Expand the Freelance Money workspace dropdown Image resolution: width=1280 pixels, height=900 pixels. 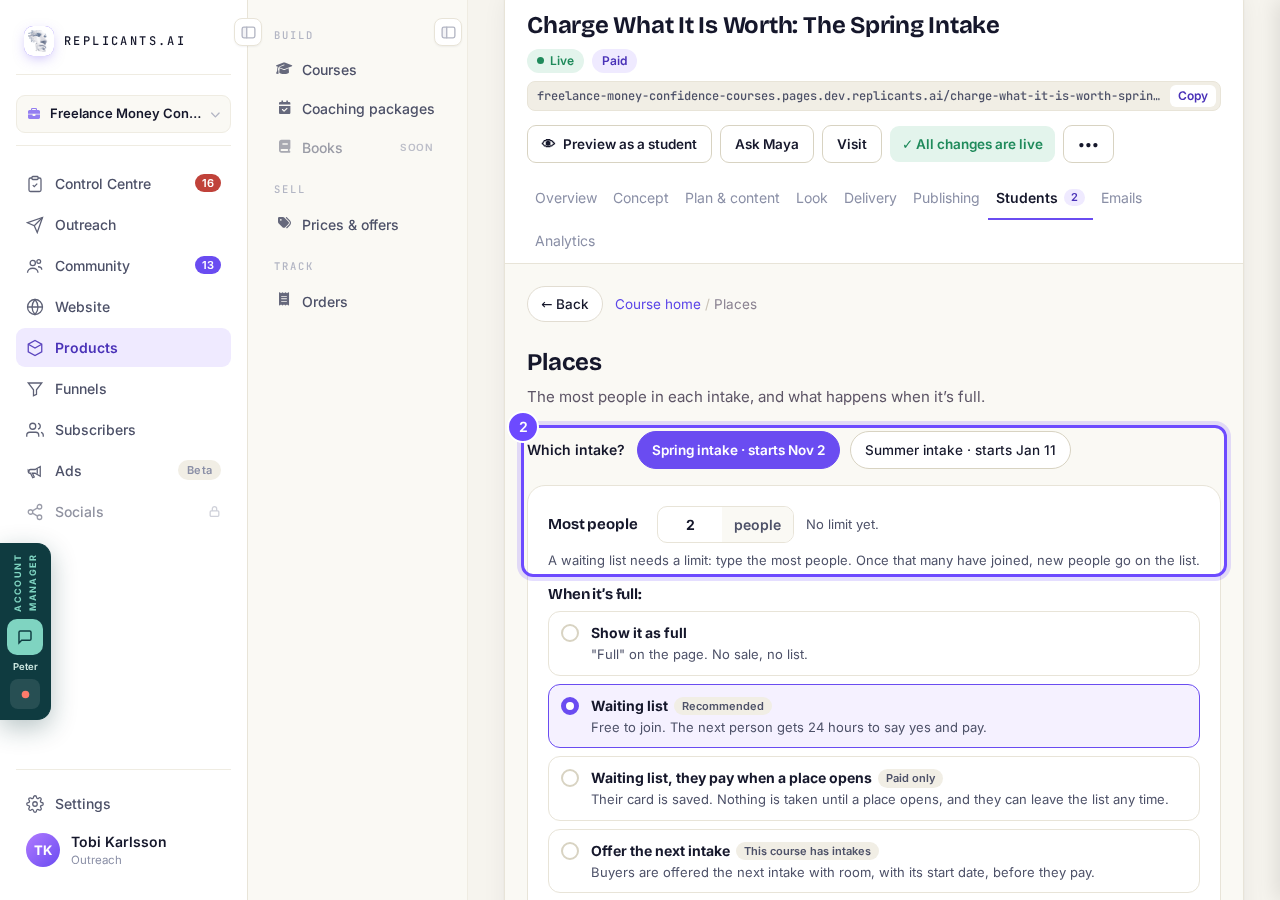(124, 114)
